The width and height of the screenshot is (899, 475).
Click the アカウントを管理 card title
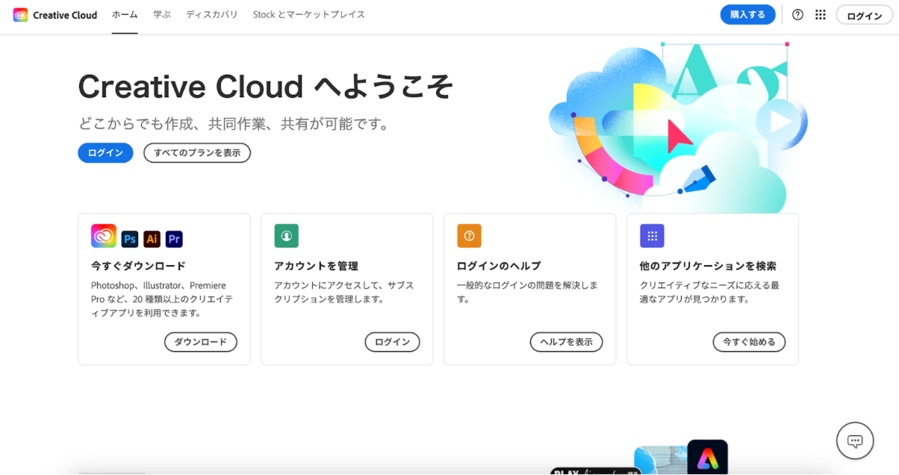(x=316, y=266)
